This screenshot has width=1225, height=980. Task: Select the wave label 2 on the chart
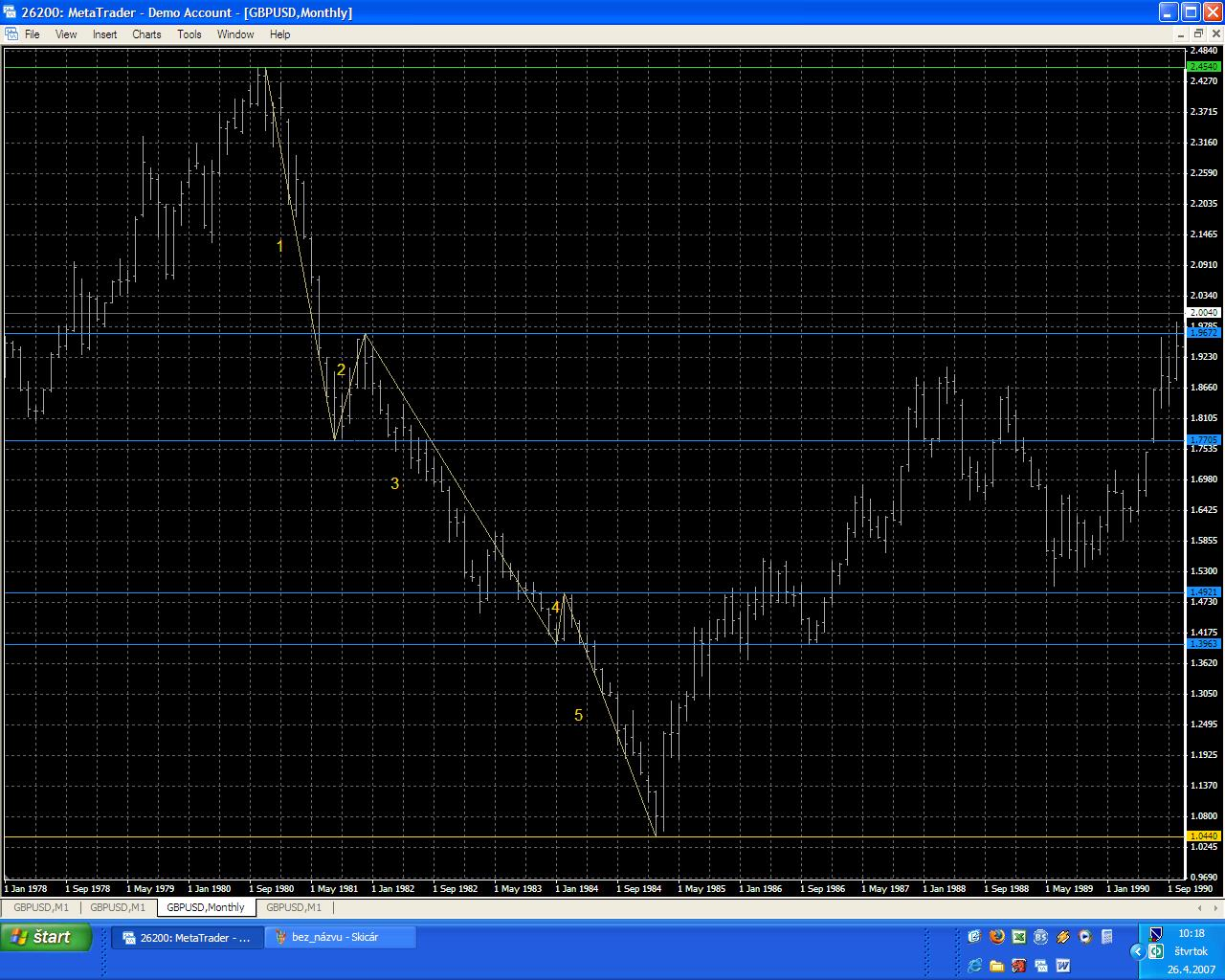(341, 370)
